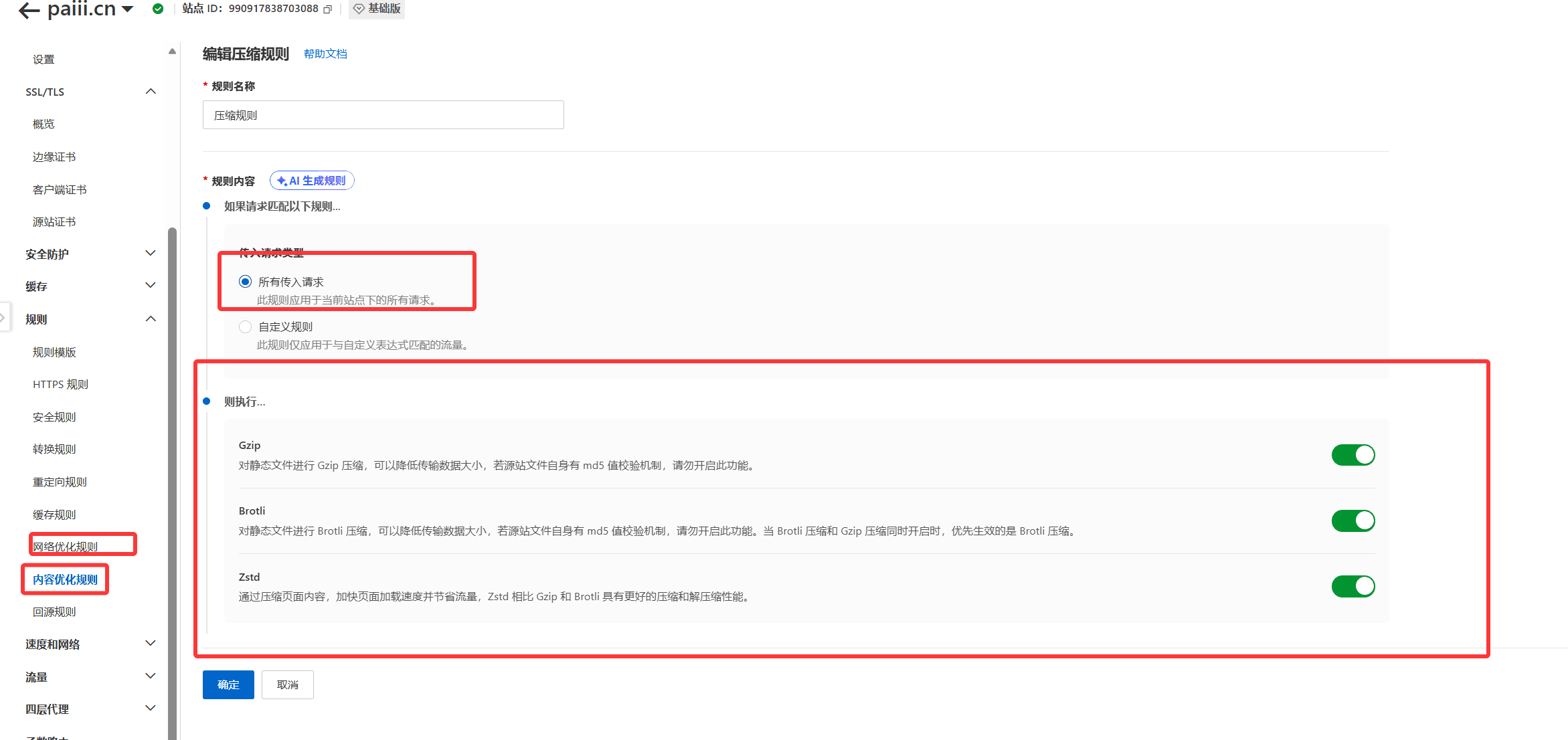1568x740 pixels.
Task: Expand the collapsed left panel edge arrow
Action: (x=3, y=318)
